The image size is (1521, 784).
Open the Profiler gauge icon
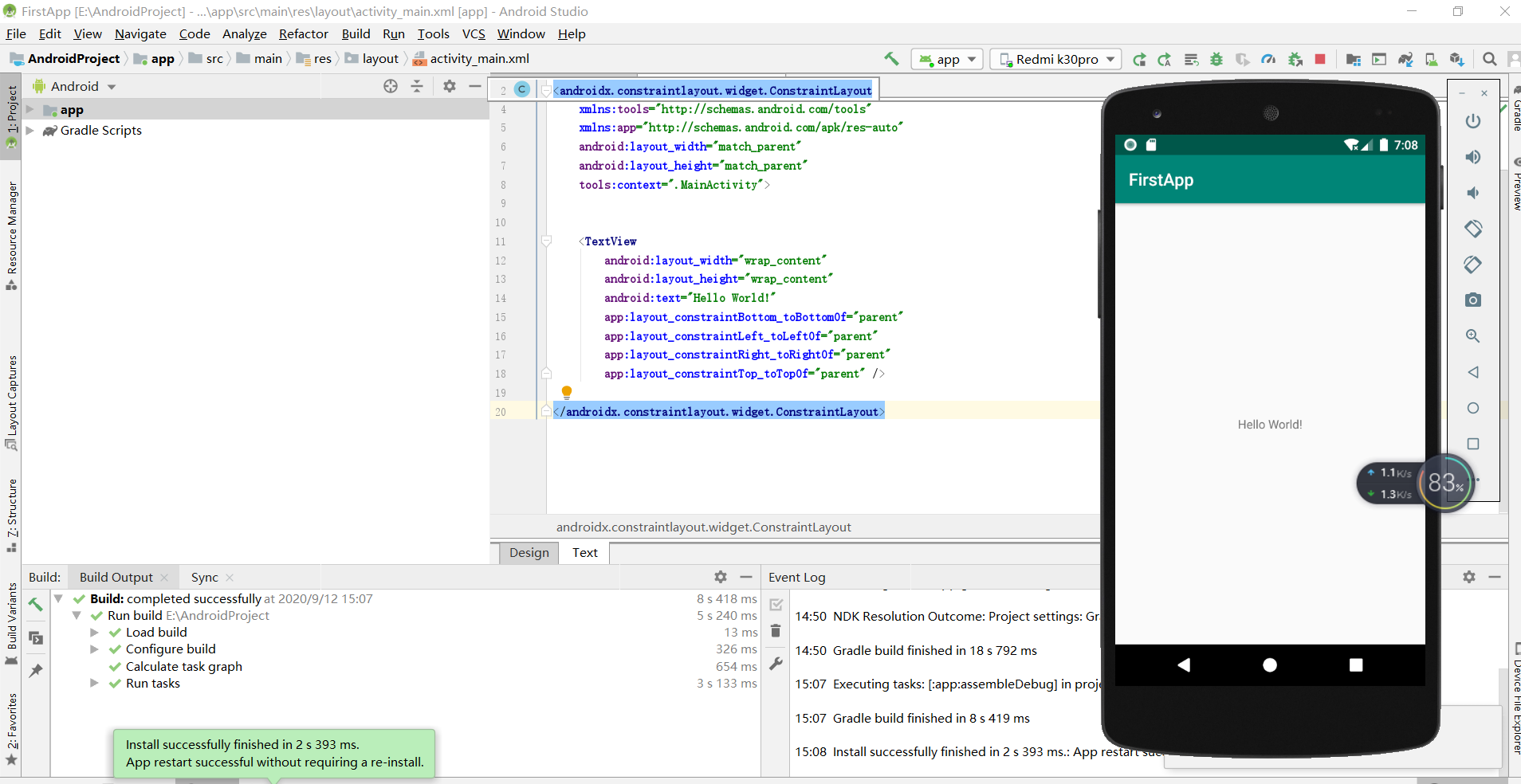[1268, 59]
